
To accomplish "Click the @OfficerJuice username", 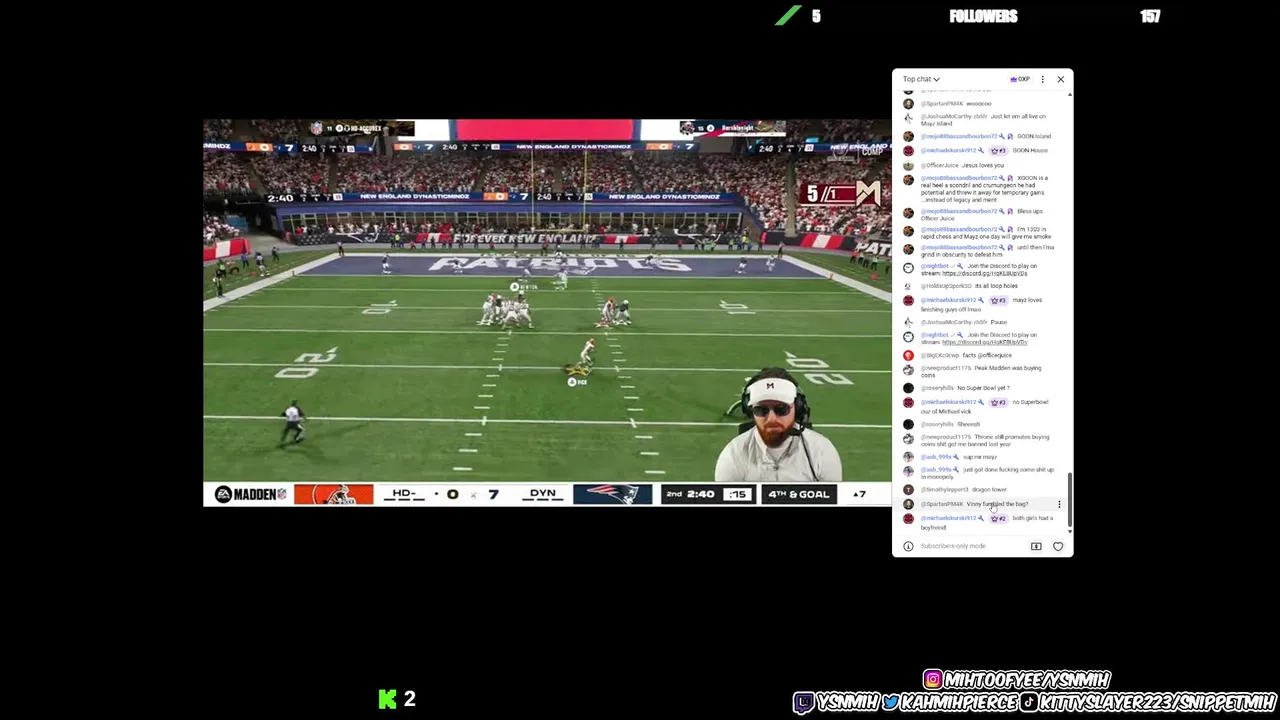I will pos(939,165).
